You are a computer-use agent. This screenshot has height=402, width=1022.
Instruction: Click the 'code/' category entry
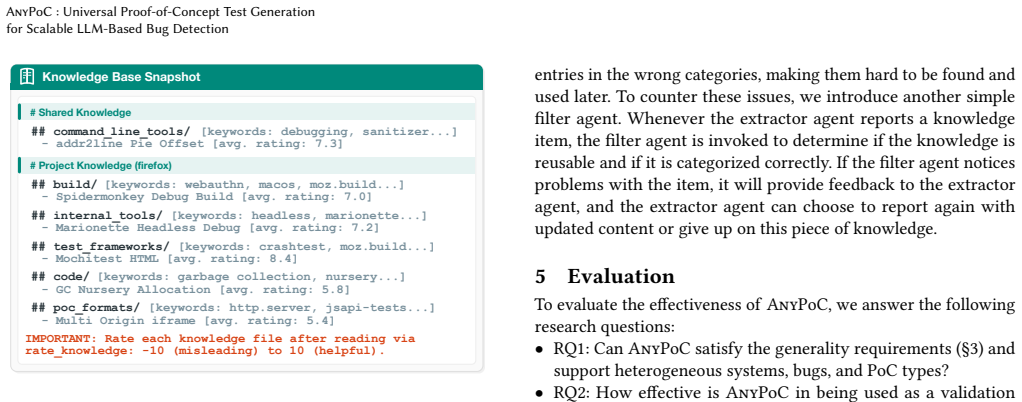click(72, 277)
